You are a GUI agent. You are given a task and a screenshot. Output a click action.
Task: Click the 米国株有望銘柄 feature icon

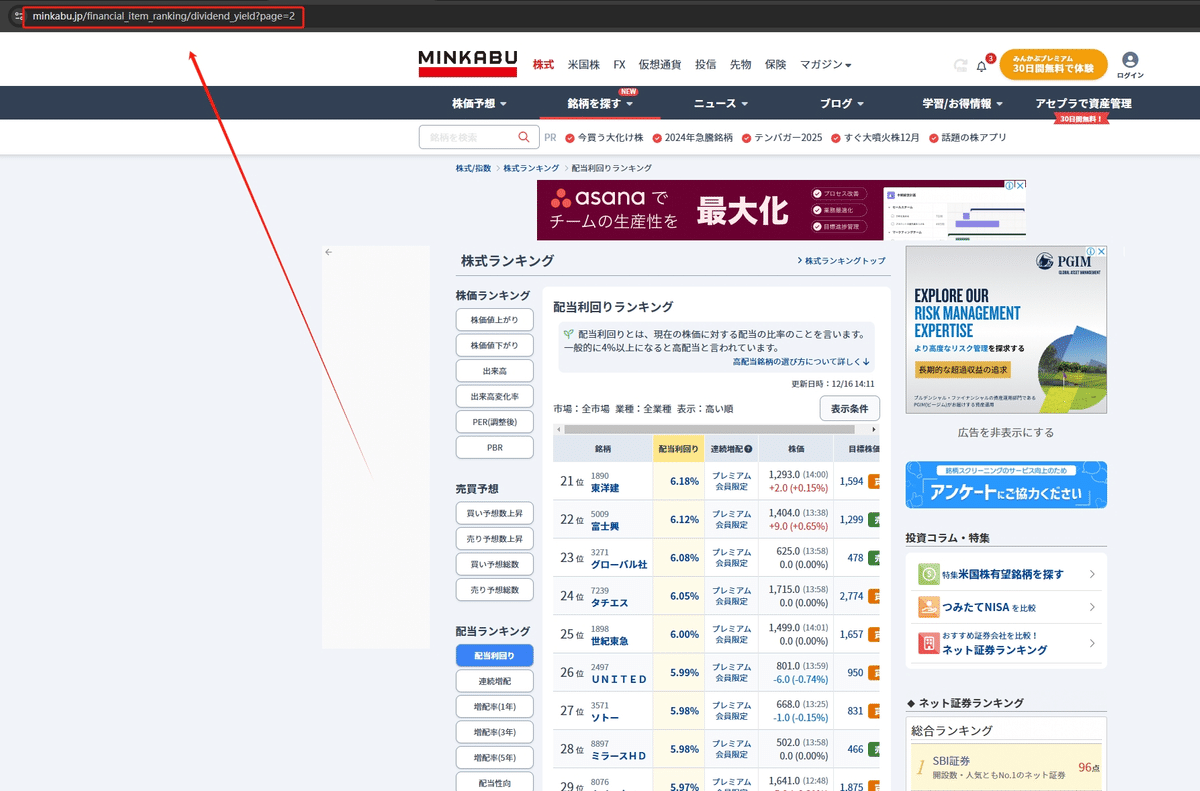pyautogui.click(x=930, y=574)
